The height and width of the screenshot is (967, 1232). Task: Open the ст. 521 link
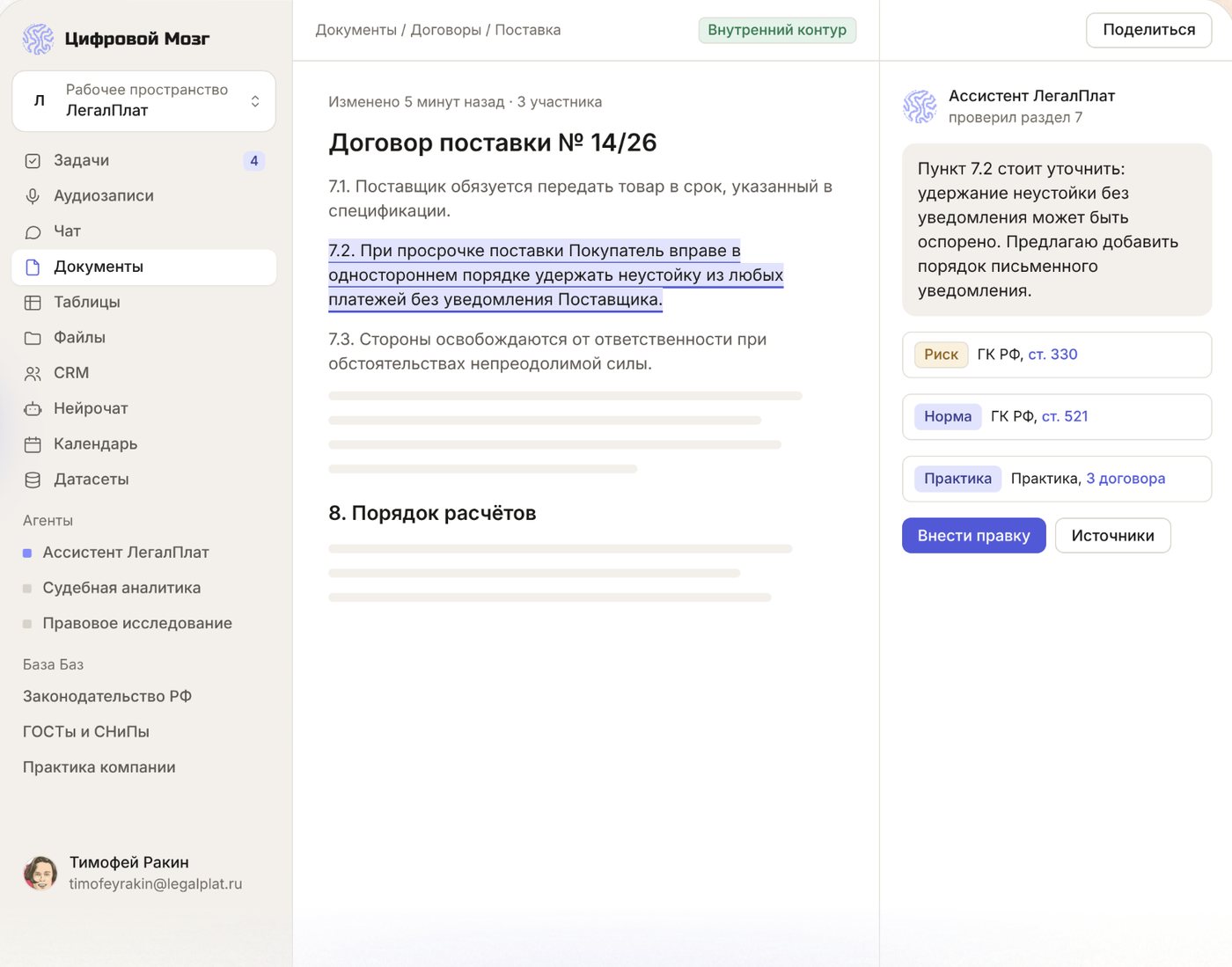click(x=1065, y=416)
